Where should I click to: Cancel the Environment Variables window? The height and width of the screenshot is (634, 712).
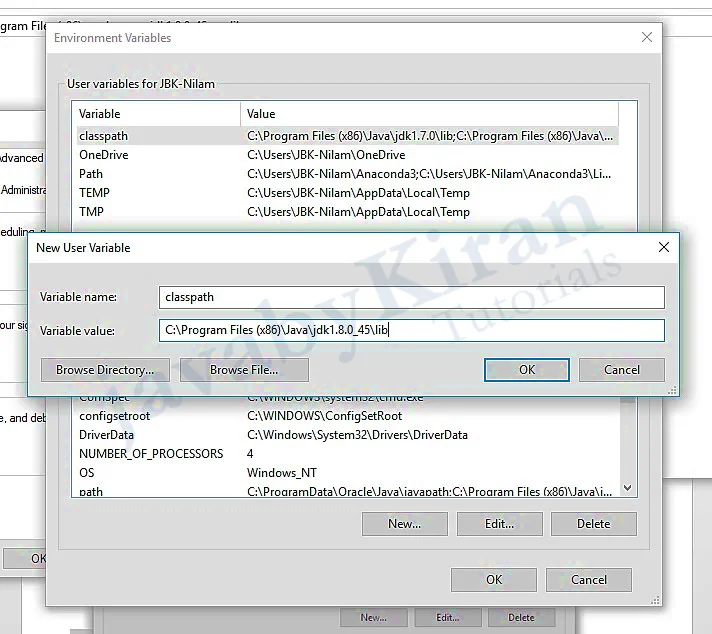pyautogui.click(x=588, y=580)
